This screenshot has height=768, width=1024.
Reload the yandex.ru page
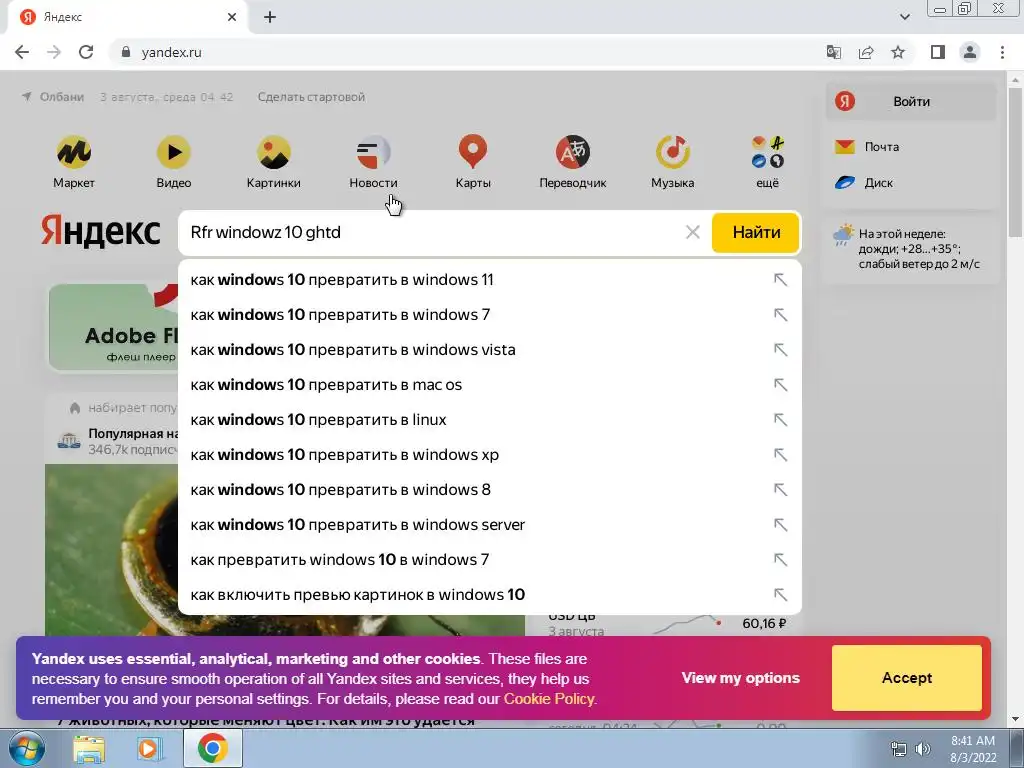[x=86, y=52]
